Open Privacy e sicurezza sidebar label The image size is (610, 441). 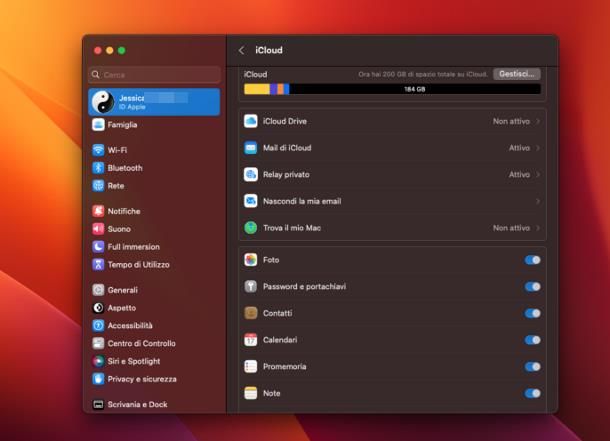[x=142, y=379]
